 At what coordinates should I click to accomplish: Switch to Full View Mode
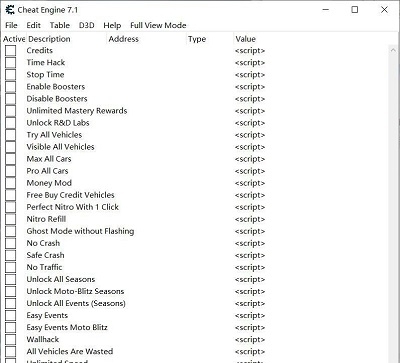click(158, 25)
